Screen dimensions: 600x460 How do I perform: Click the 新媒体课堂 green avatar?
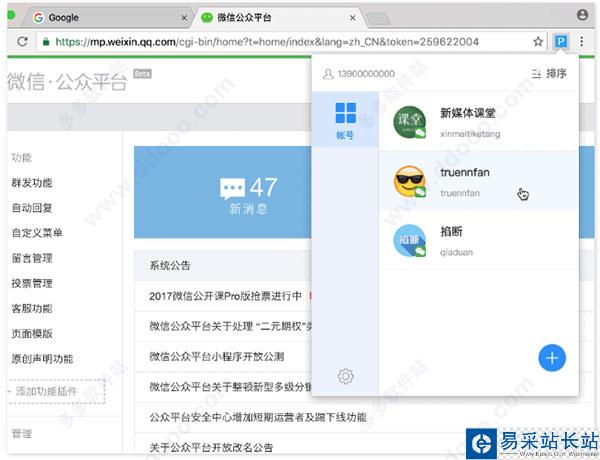coord(409,122)
